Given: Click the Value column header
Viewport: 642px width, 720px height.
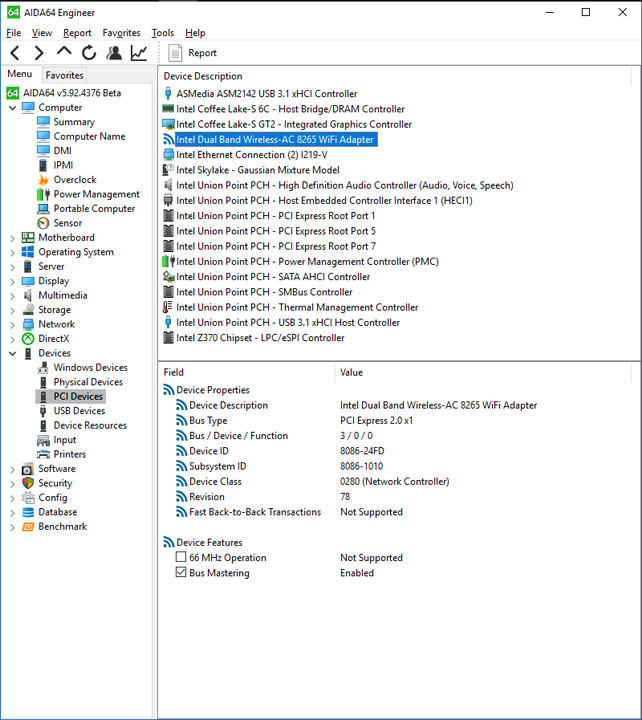Looking at the screenshot, I should [351, 372].
